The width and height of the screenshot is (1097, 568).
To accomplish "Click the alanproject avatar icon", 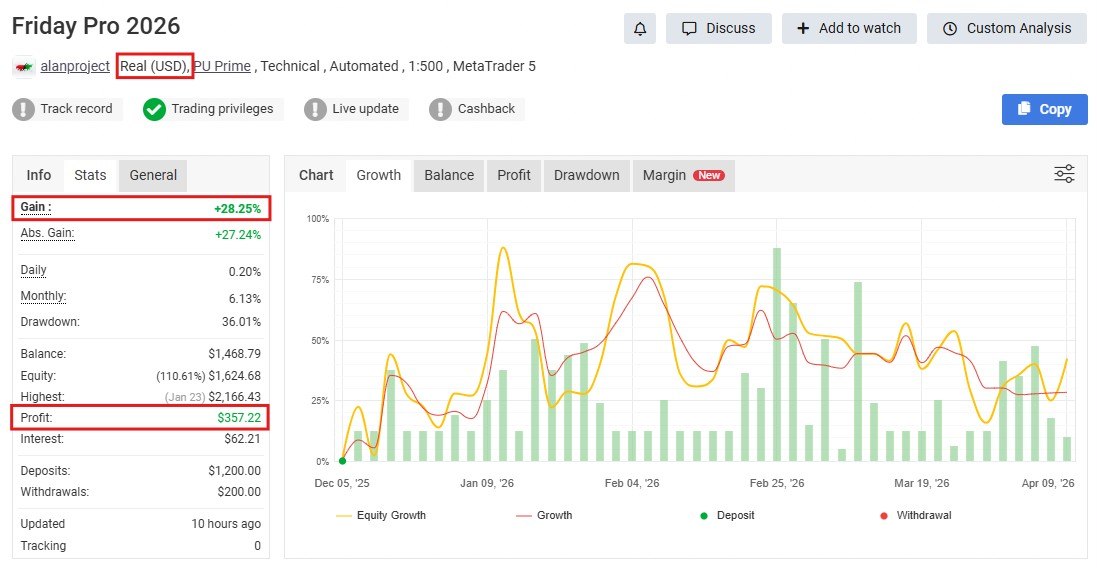I will click(x=23, y=67).
